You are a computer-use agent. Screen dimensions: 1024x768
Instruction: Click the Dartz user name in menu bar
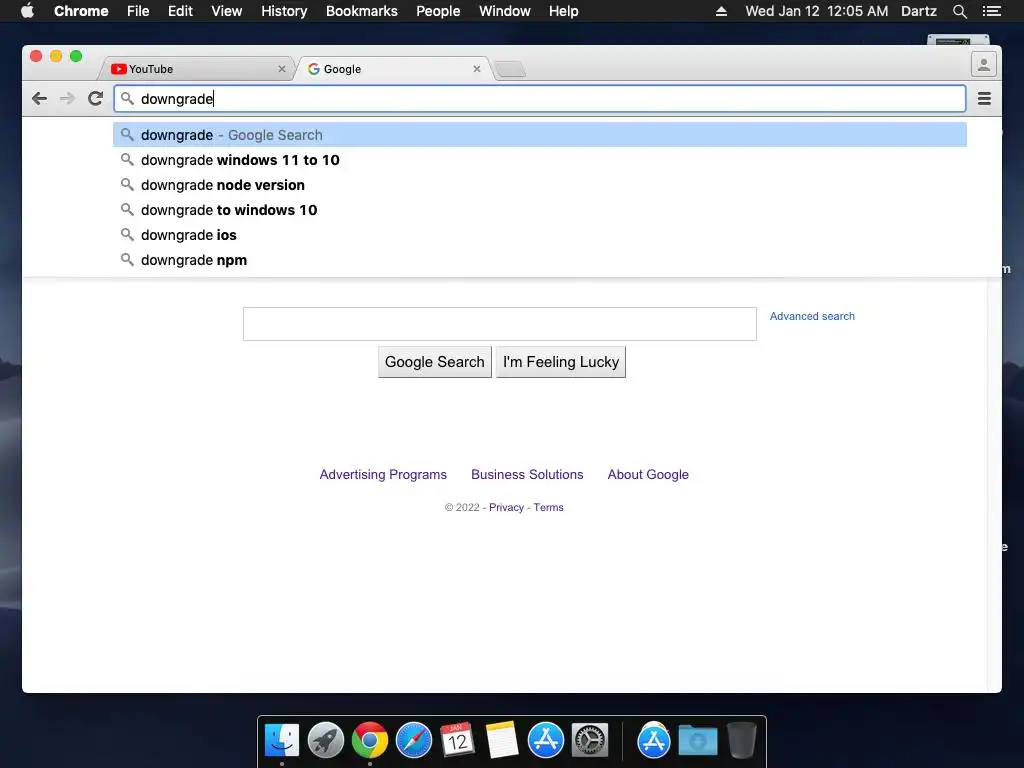pyautogui.click(x=919, y=11)
